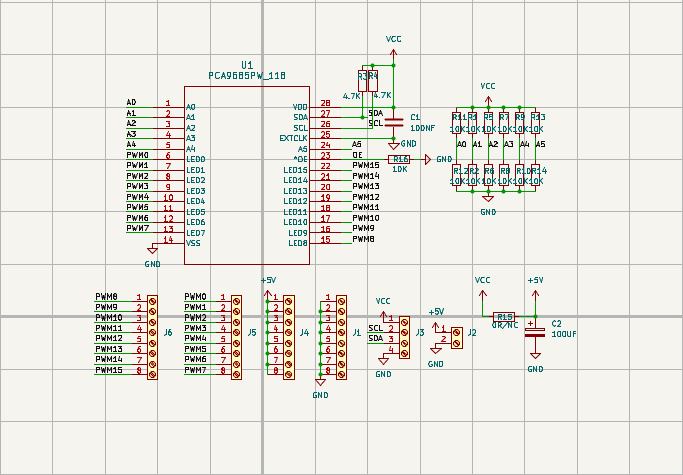Click the VDD pin name on U1
The image size is (683, 475).
coord(300,107)
